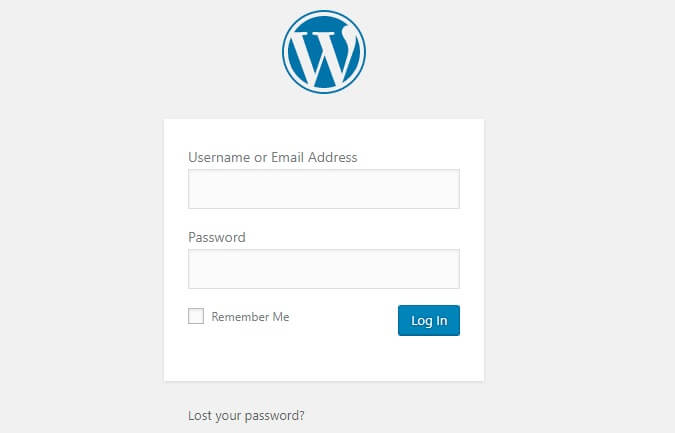
Task: Enable the Remember Me option box
Action: pos(196,316)
